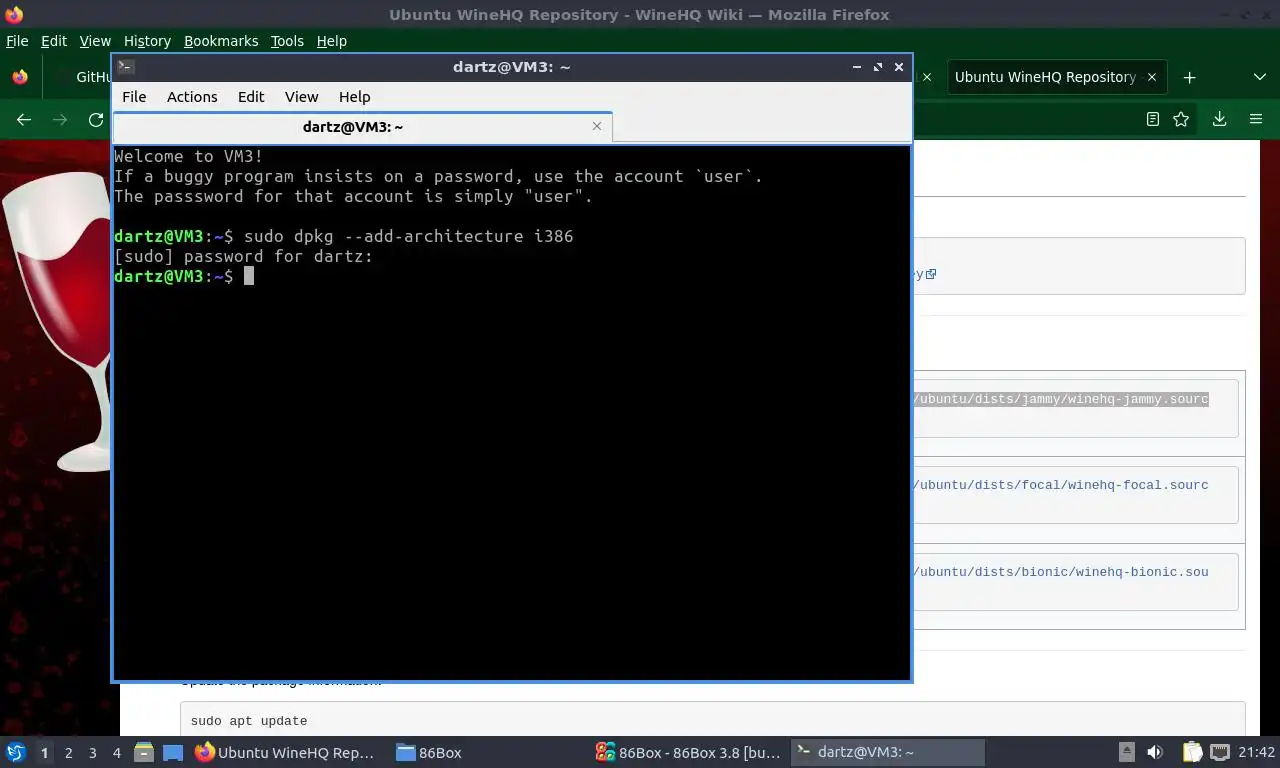This screenshot has width=1280, height=768.
Task: Switch to workspace 4
Action: point(116,753)
